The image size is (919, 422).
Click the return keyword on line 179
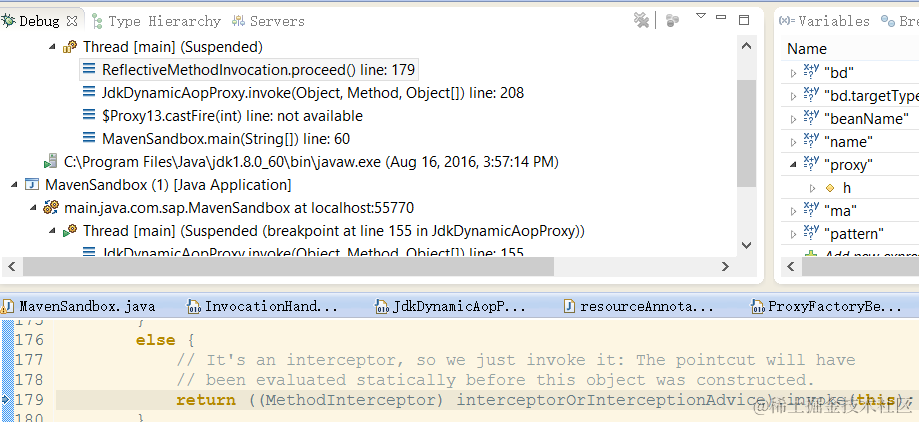(x=206, y=400)
